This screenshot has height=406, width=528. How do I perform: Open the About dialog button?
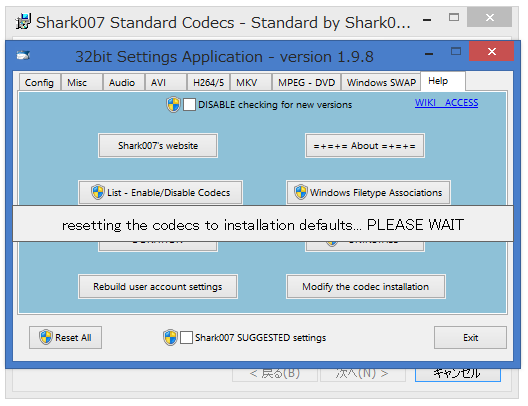tap(365, 145)
